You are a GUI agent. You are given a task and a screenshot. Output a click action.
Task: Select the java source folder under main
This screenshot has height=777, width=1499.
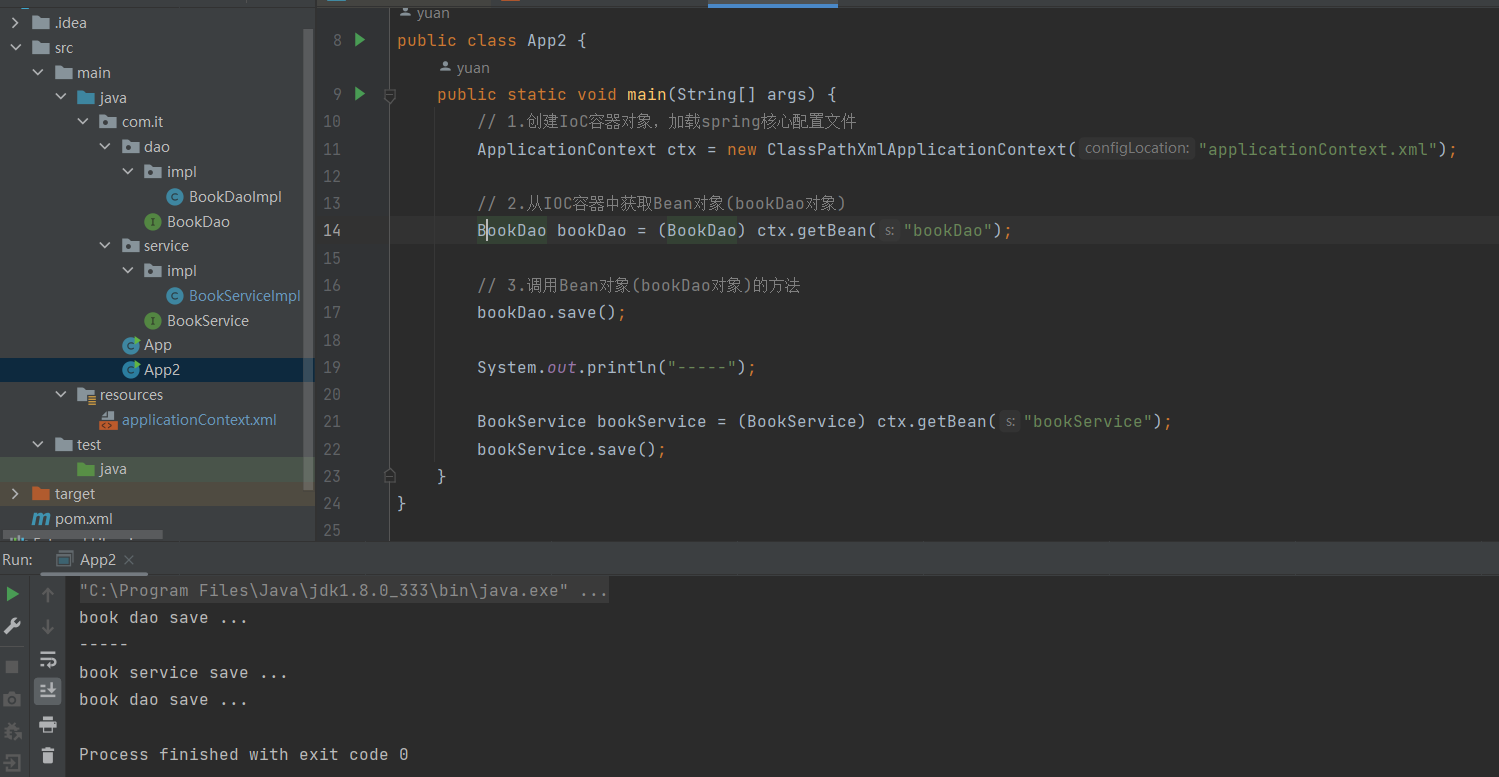(x=113, y=98)
